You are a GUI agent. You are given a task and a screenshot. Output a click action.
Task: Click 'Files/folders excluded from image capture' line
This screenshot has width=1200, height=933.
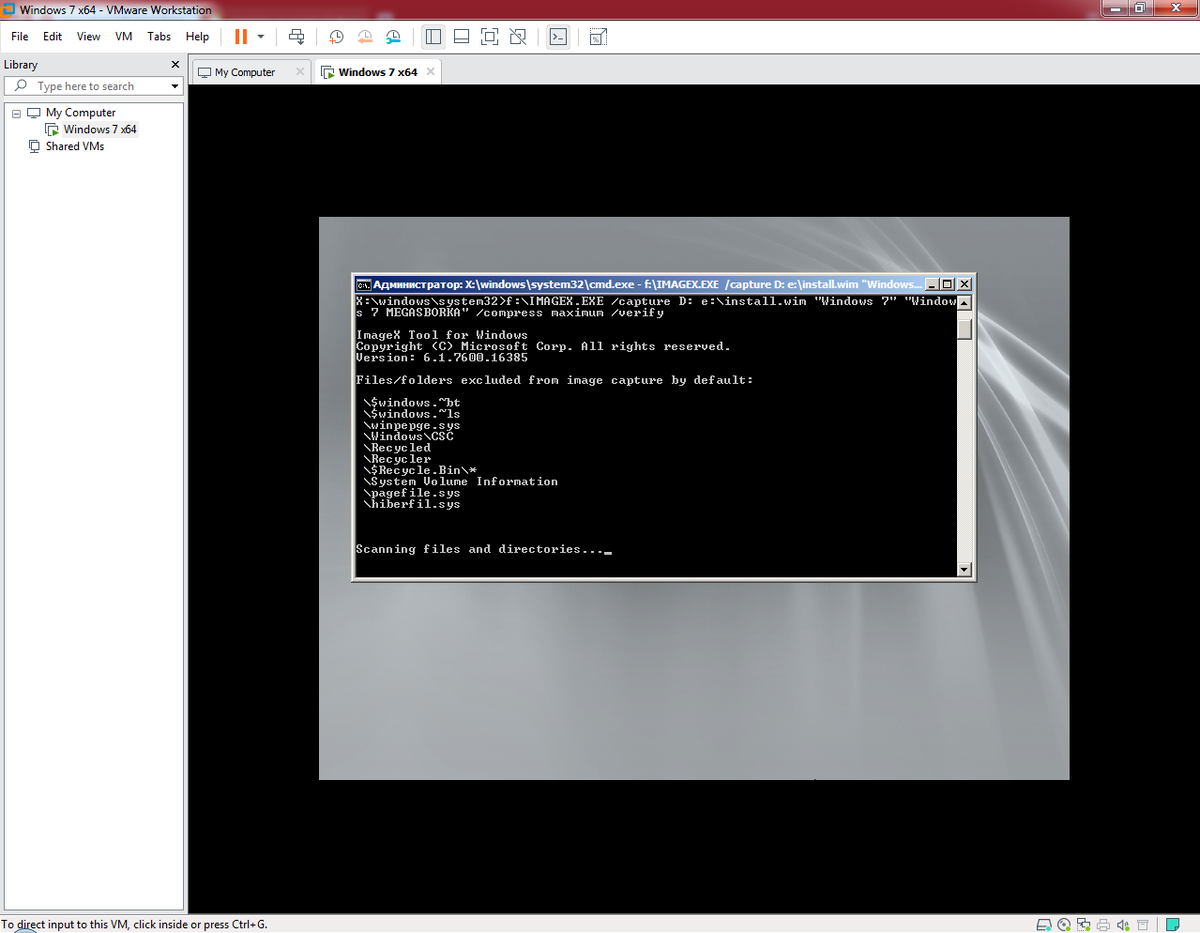(555, 380)
